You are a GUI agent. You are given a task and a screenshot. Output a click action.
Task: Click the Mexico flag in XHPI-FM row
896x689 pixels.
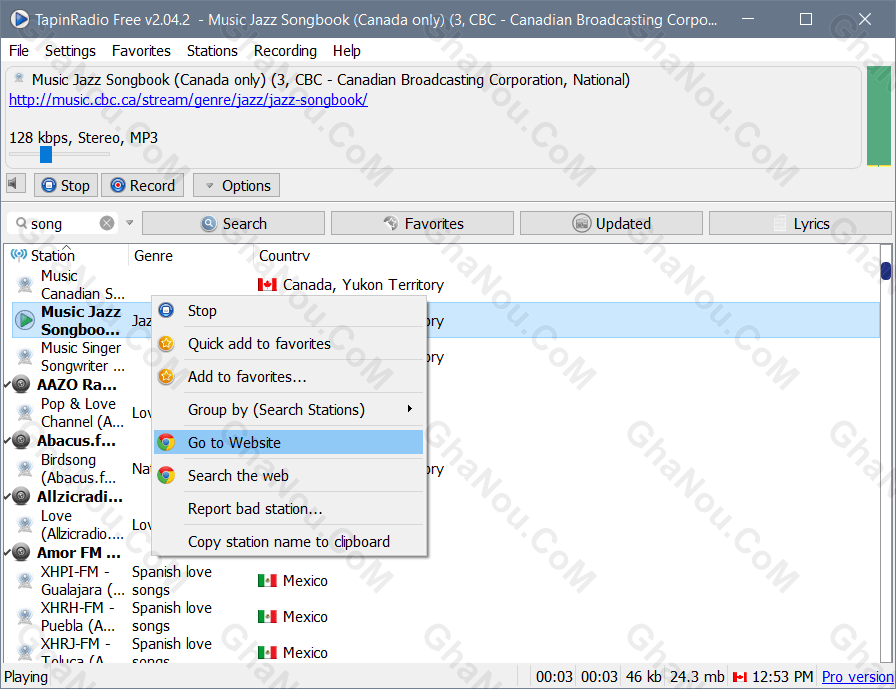267,580
